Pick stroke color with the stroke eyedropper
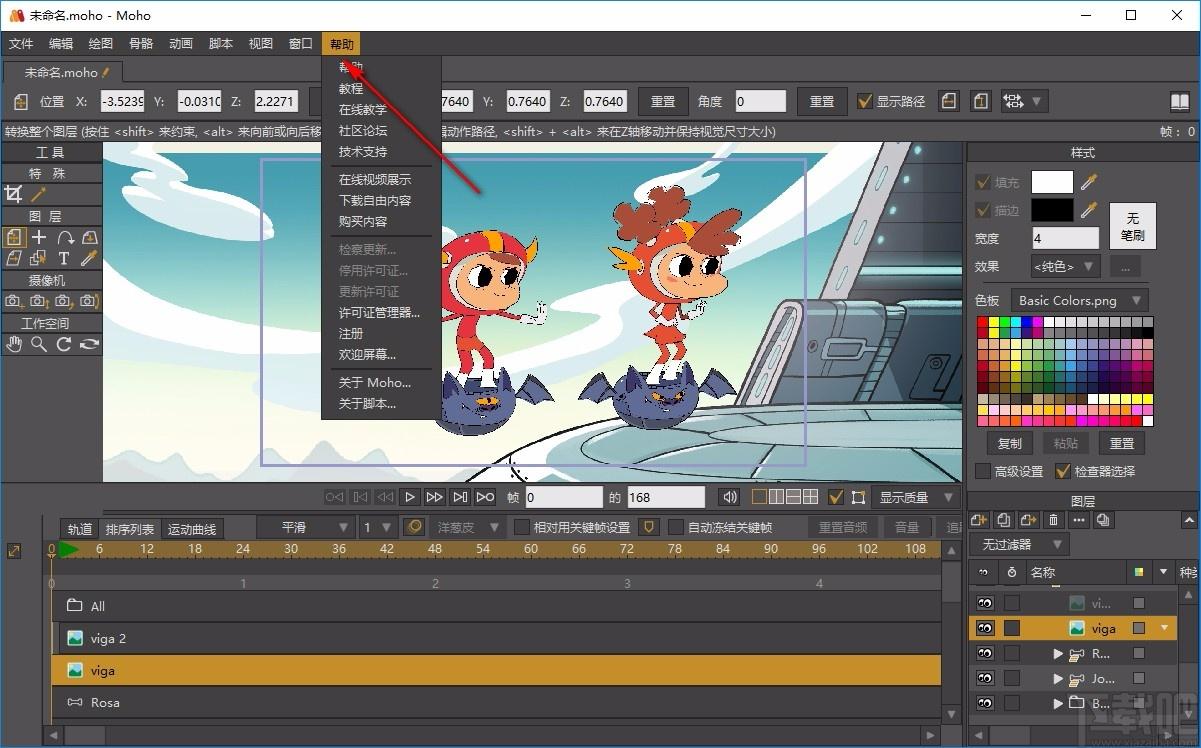 (x=1089, y=210)
